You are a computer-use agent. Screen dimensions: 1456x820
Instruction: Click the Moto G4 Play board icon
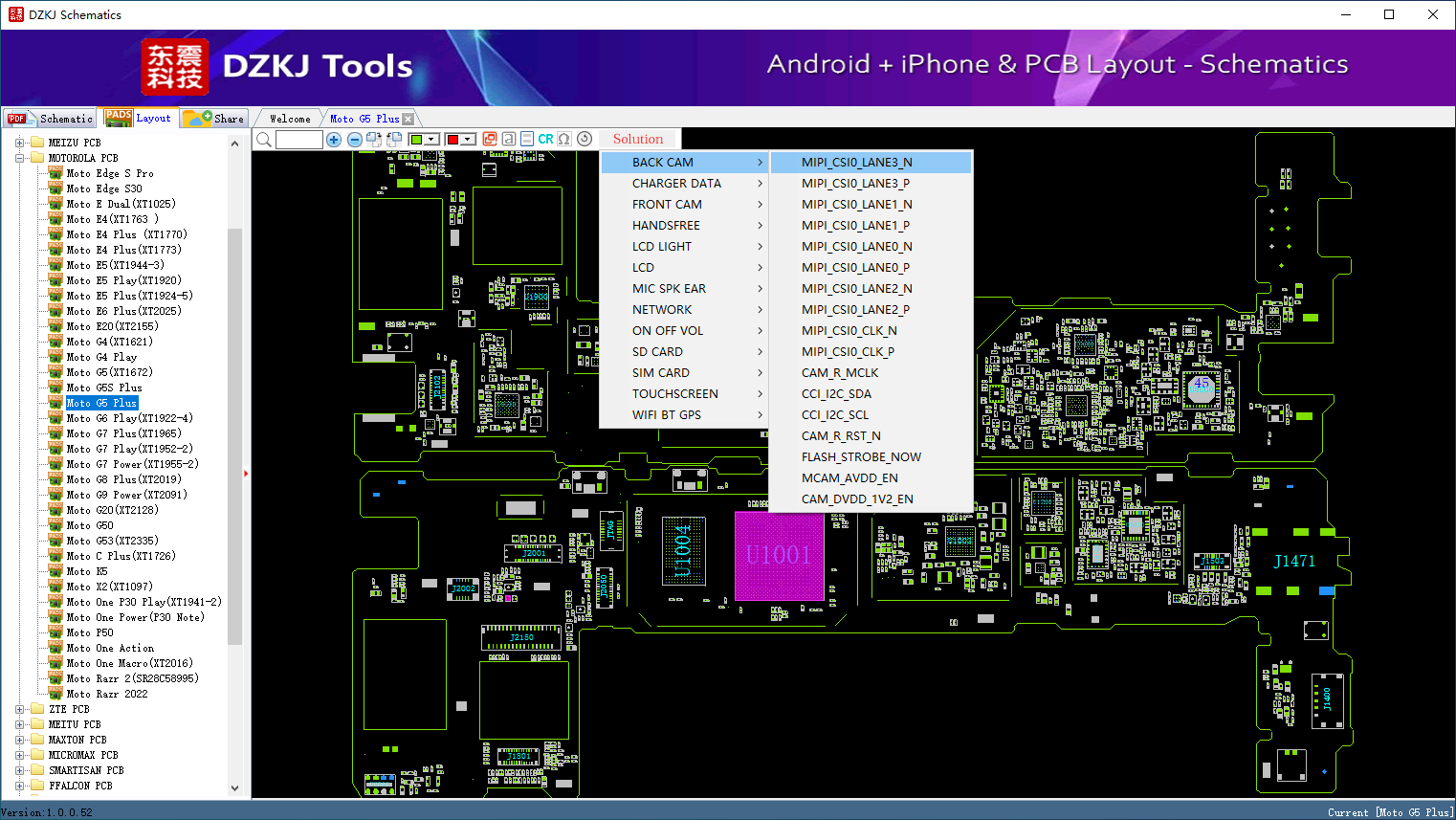[55, 357]
